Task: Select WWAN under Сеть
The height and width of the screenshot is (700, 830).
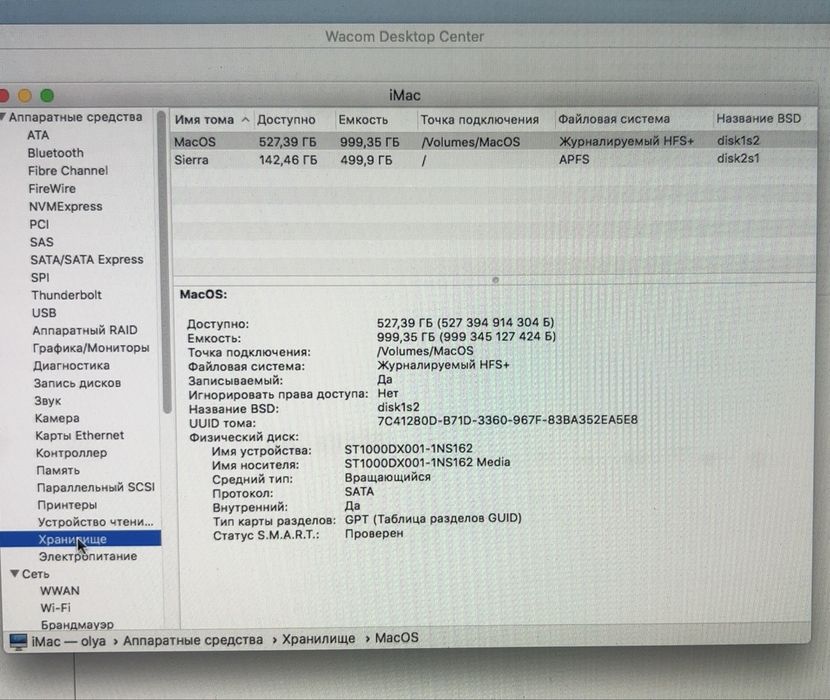Action: (x=60, y=591)
